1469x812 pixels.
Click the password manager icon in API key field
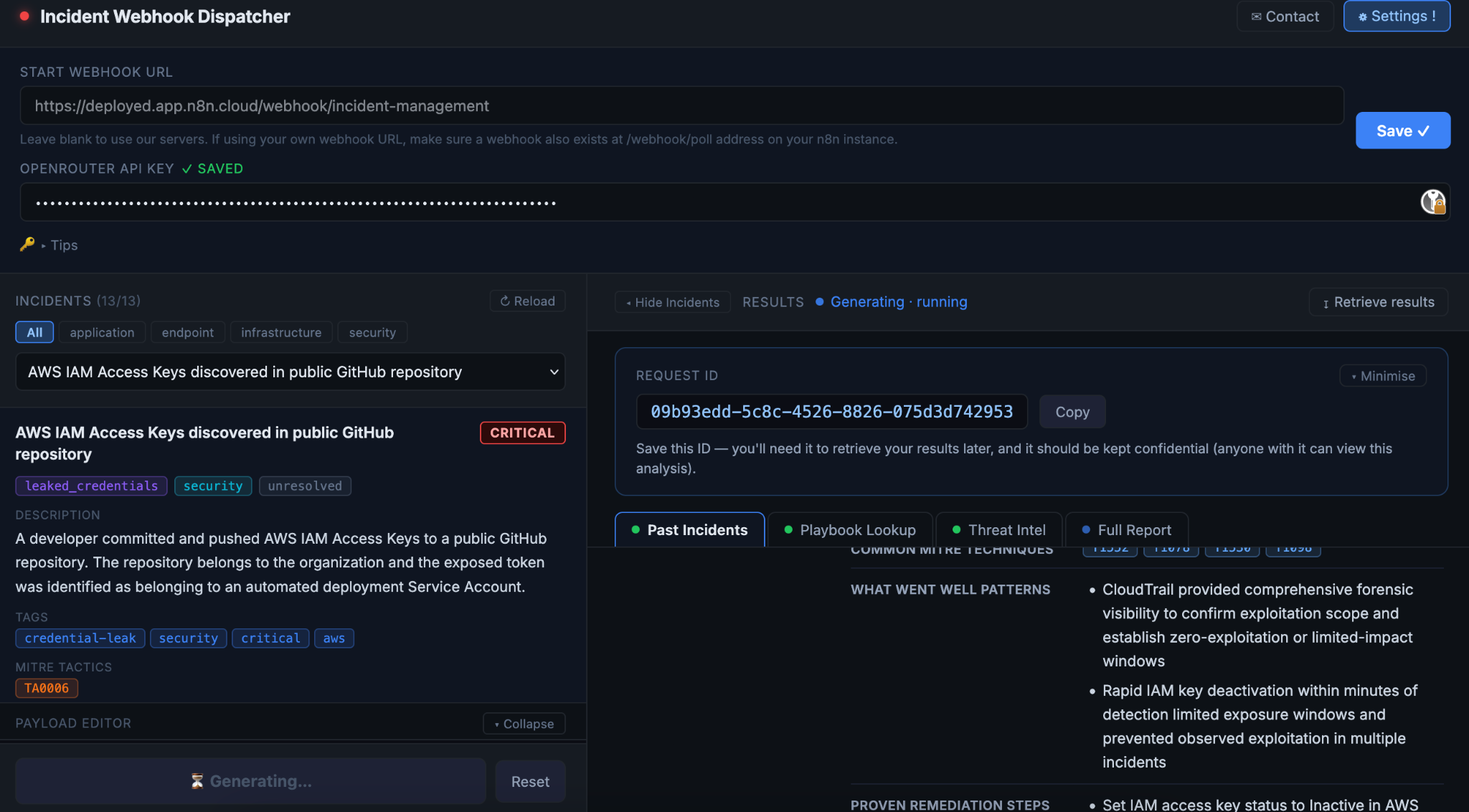click(x=1432, y=202)
